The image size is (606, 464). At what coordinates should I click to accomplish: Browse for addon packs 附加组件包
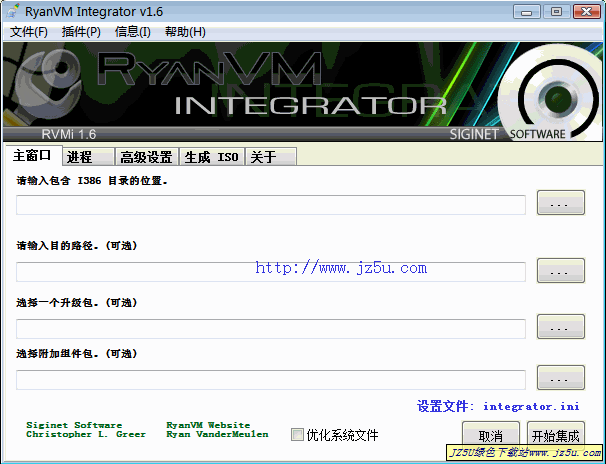click(561, 377)
